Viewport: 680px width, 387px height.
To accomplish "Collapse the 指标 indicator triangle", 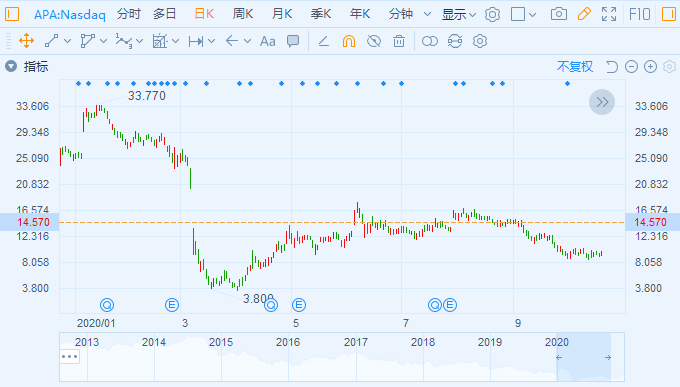I will pyautogui.click(x=11, y=66).
